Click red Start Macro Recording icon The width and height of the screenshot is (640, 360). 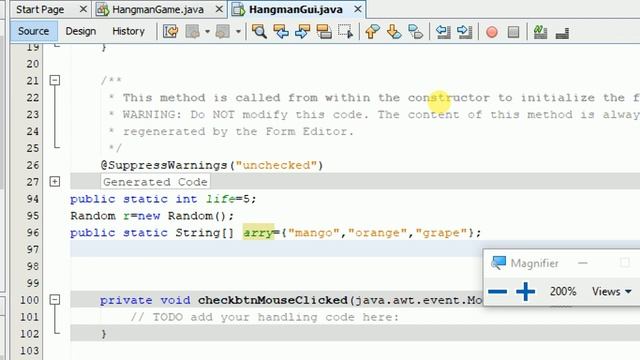point(492,32)
